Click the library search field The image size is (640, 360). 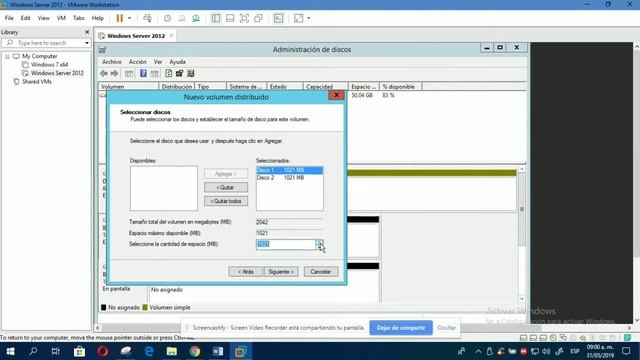click(46, 42)
